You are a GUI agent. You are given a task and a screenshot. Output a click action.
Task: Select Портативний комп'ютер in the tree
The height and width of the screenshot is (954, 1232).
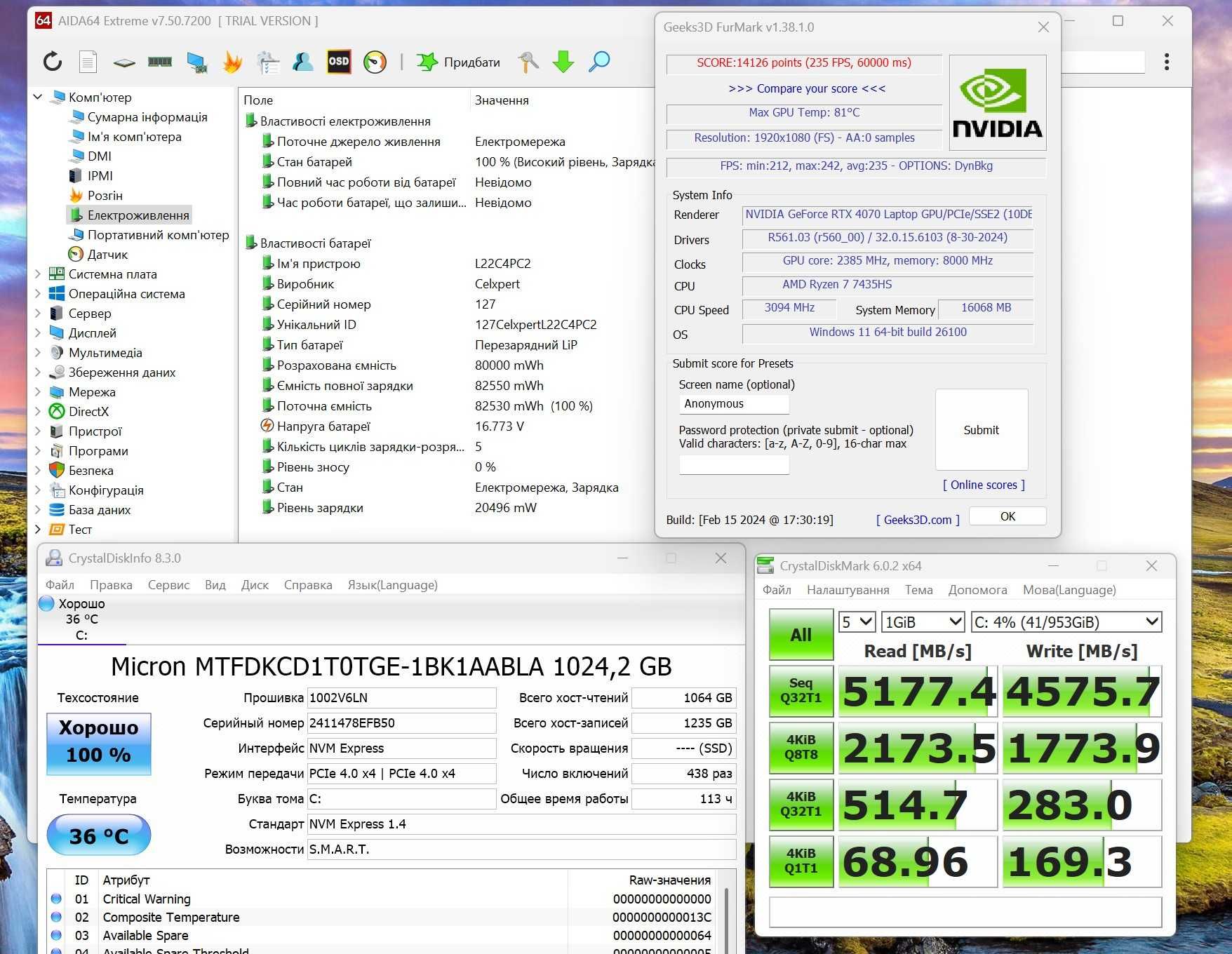click(x=158, y=234)
